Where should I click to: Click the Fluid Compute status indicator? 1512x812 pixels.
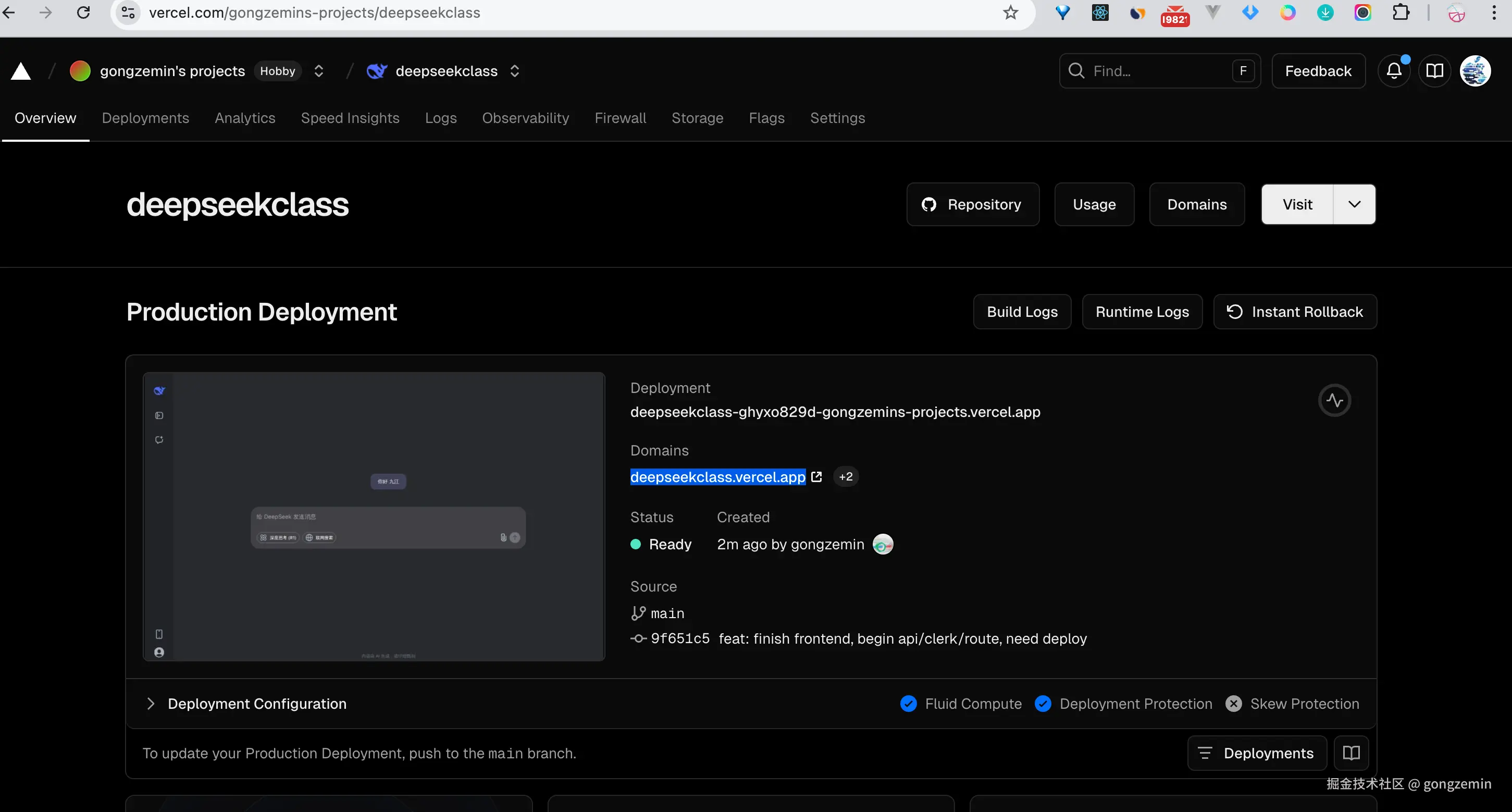point(961,704)
